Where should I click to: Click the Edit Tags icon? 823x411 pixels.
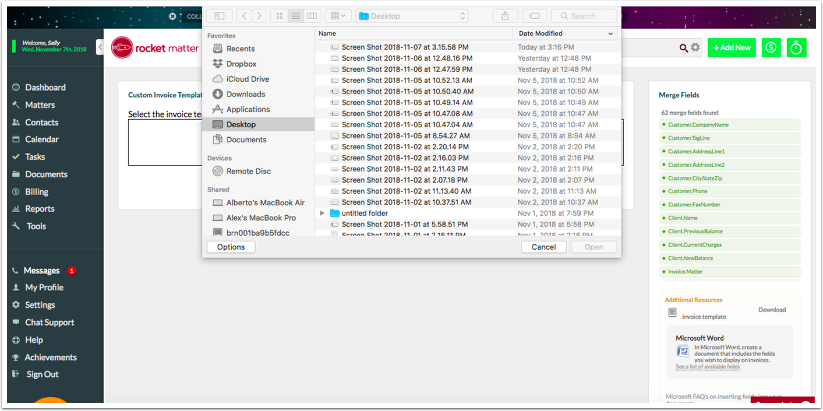coord(534,16)
